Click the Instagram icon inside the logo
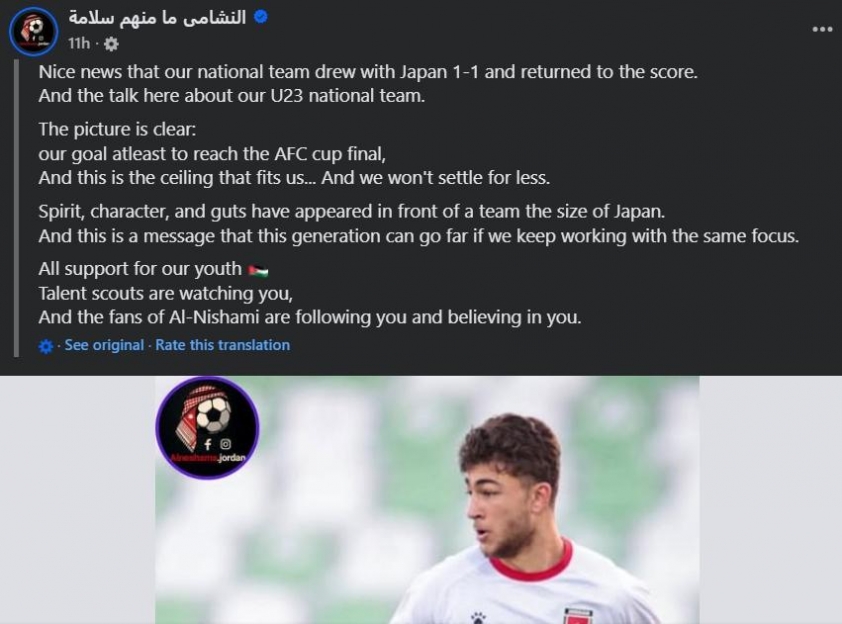842x624 pixels. (x=226, y=444)
